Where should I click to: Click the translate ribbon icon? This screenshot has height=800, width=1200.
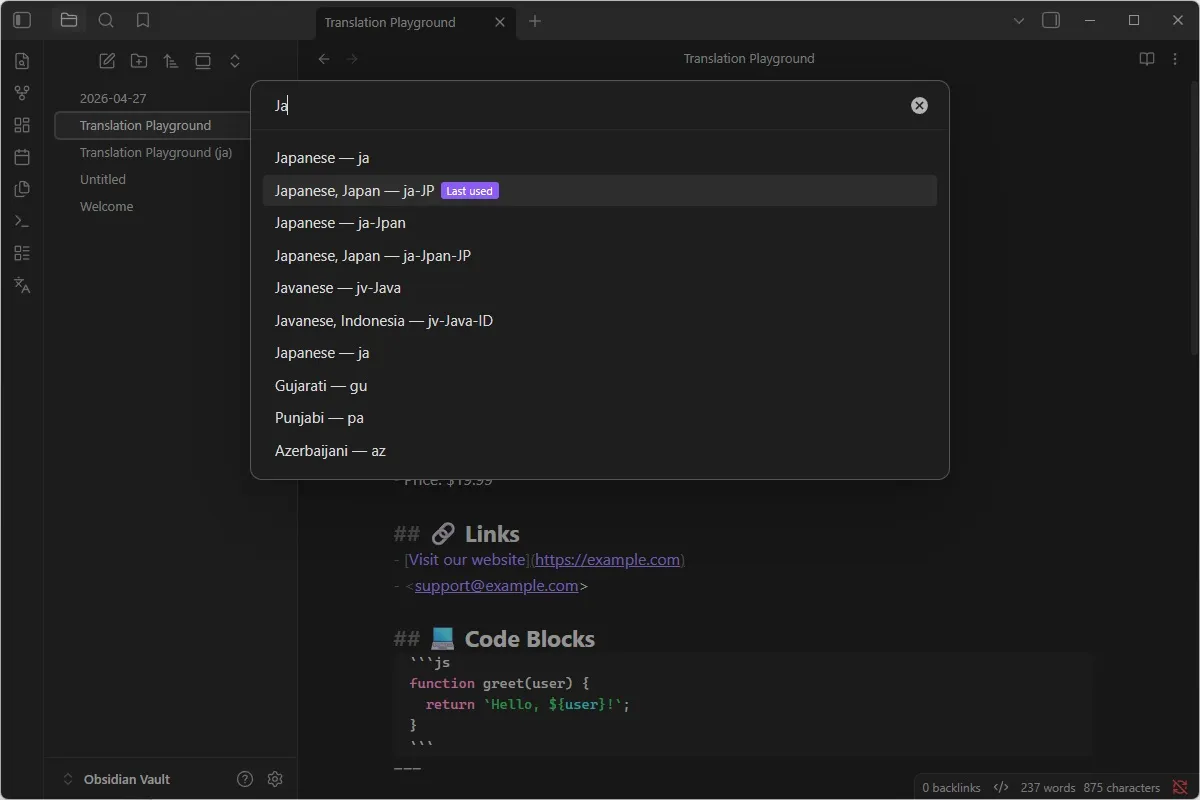(x=22, y=285)
